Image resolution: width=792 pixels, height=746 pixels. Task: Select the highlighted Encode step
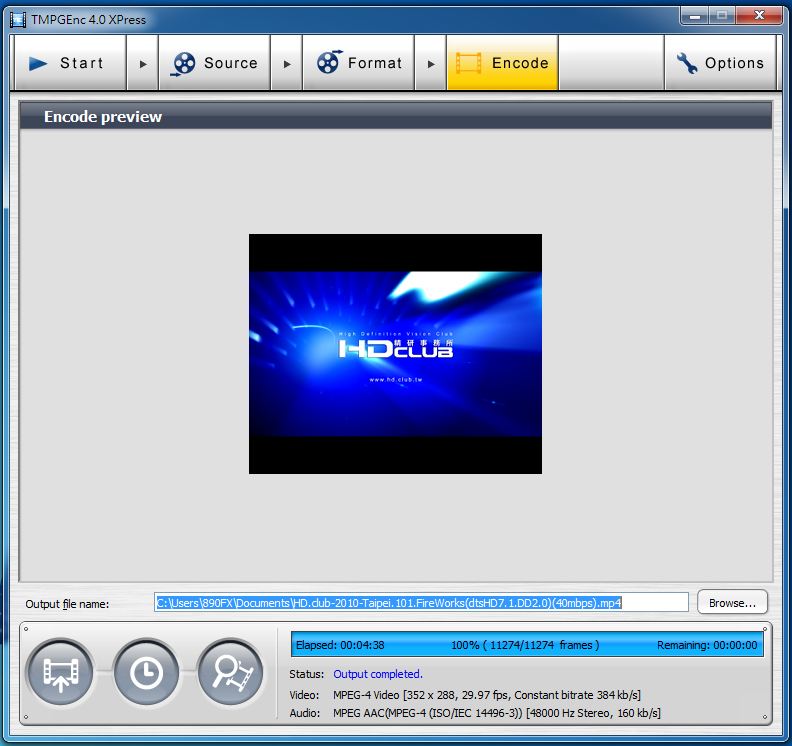tap(502, 63)
